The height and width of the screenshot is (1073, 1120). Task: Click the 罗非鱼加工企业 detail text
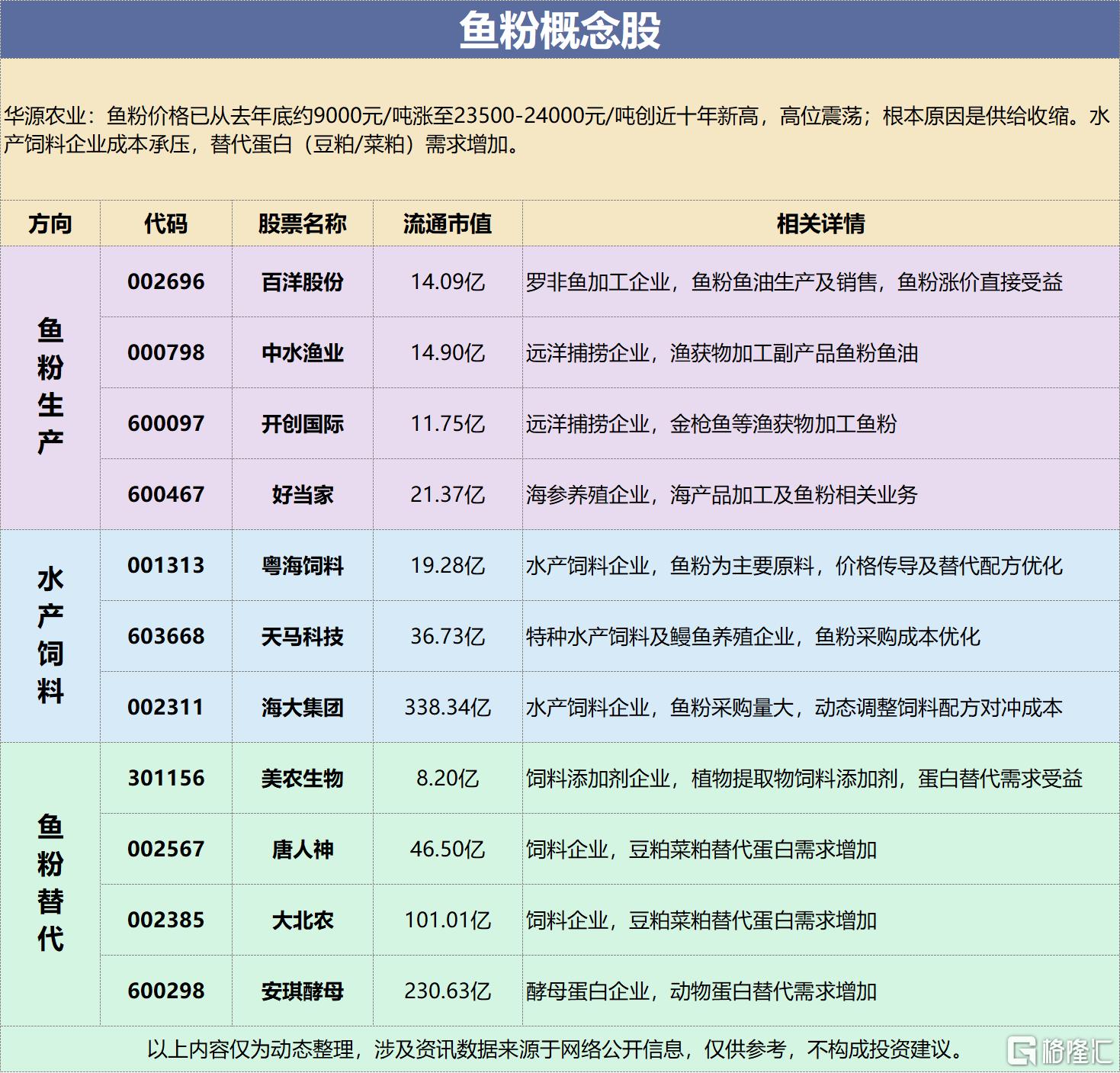click(x=598, y=282)
